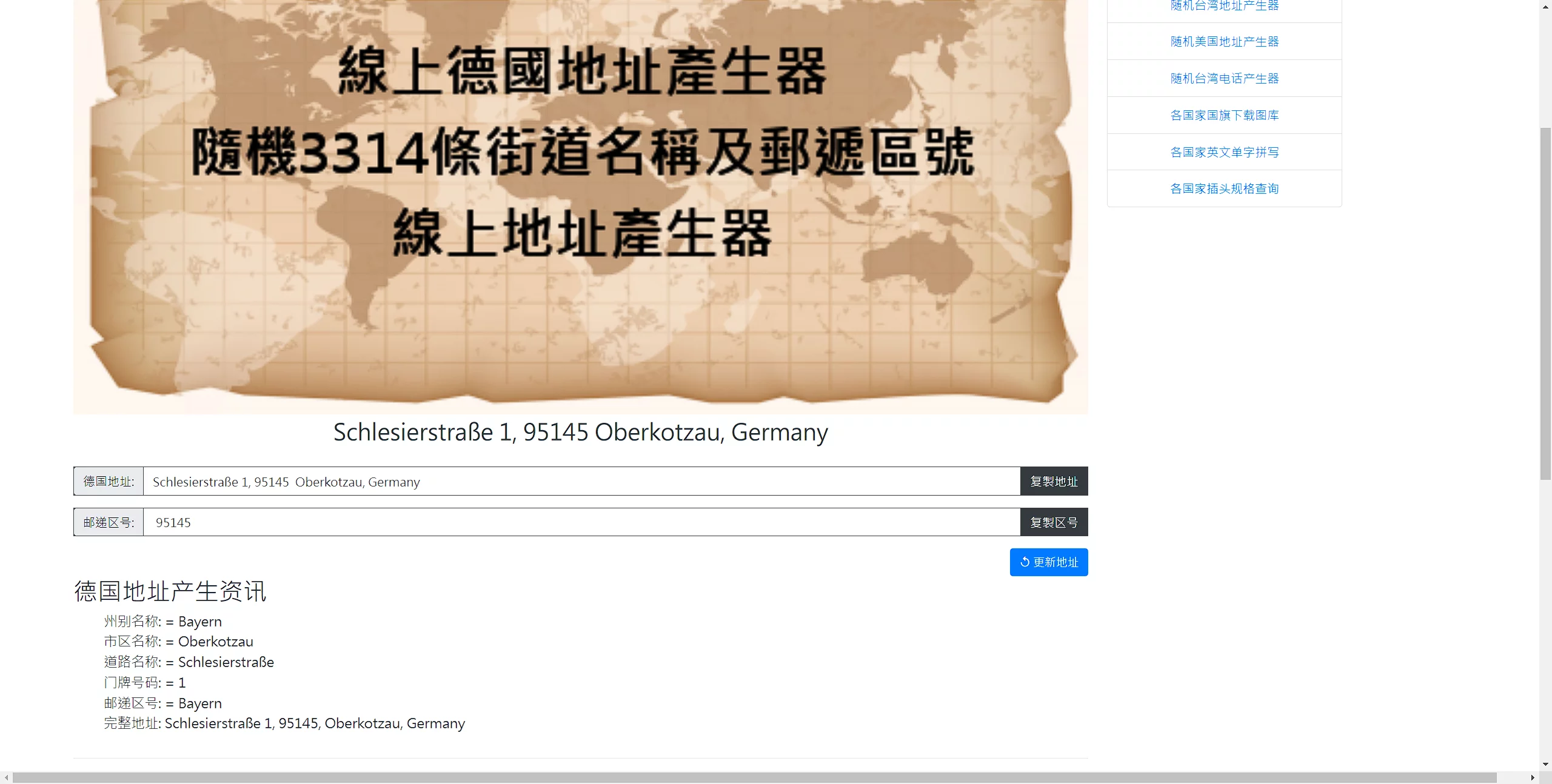Click the vertical scrollbar down arrow
This screenshot has width=1552, height=784.
click(x=1545, y=765)
